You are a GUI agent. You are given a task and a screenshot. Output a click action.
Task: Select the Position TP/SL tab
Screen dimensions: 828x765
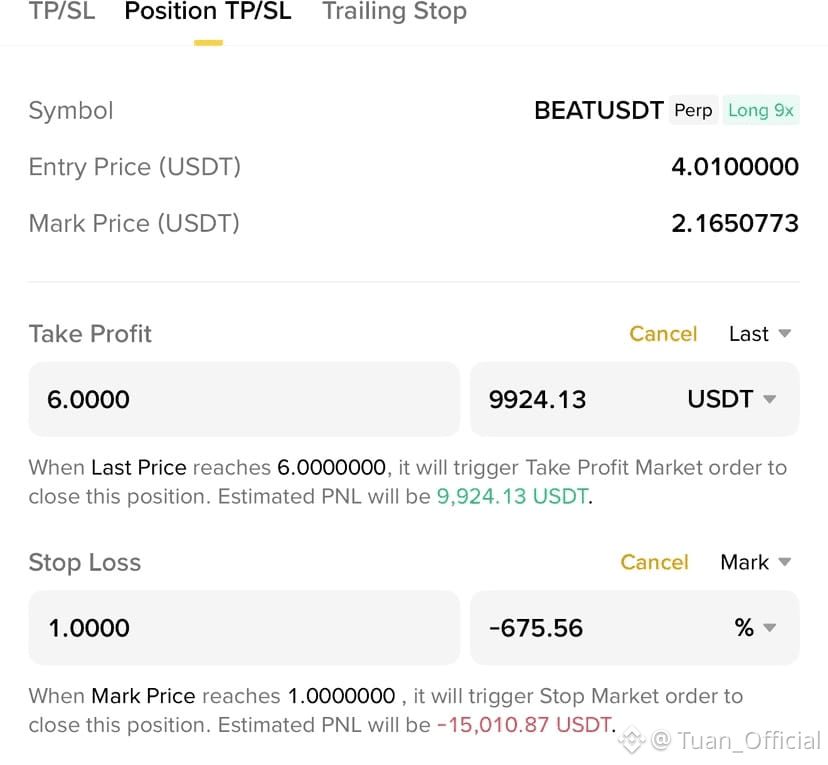pos(207,13)
